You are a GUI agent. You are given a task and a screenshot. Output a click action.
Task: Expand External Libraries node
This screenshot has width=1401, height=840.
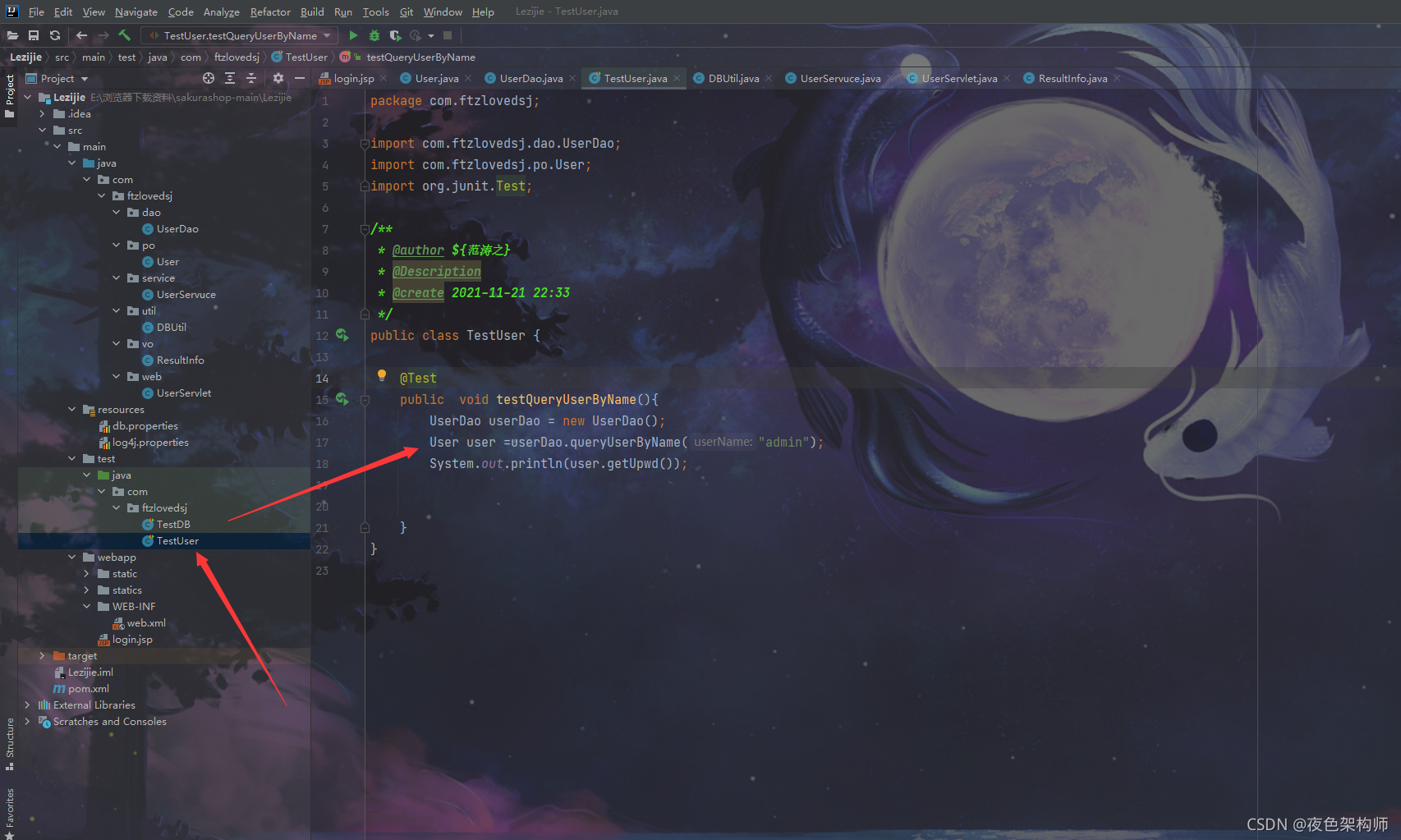[28, 705]
